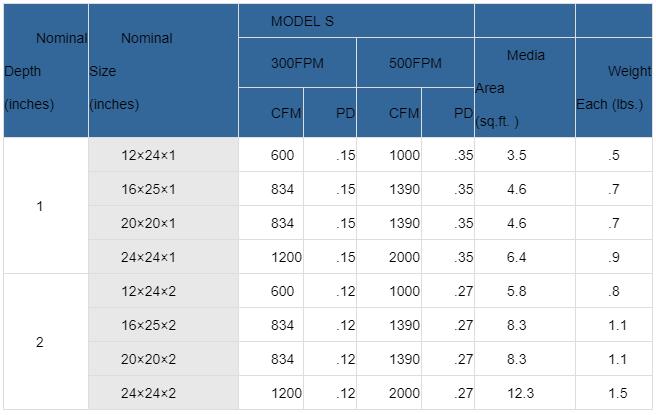Click the MODEL S header cell

pyautogui.click(x=356, y=21)
